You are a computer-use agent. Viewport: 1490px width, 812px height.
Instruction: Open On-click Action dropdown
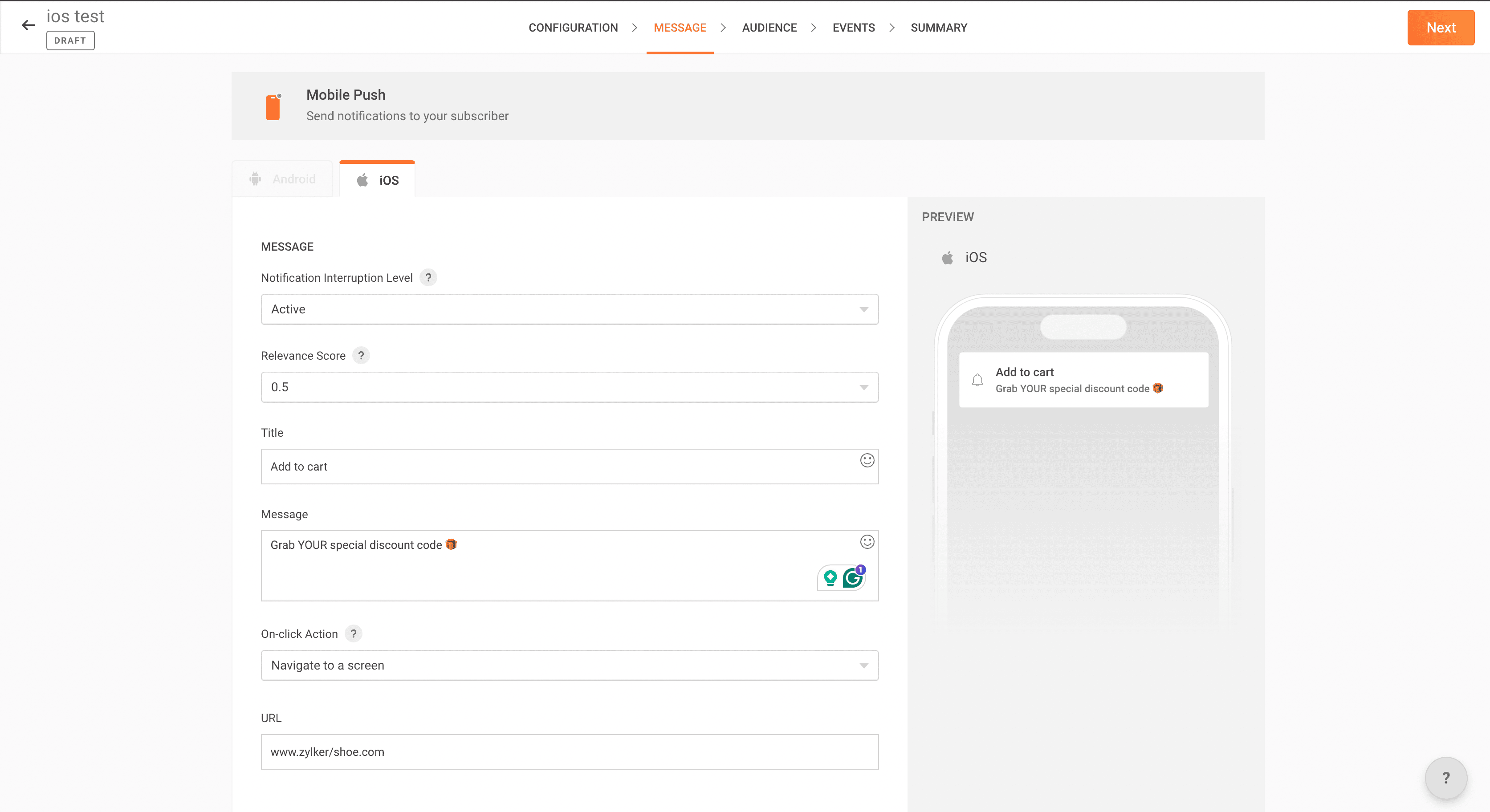coord(569,665)
